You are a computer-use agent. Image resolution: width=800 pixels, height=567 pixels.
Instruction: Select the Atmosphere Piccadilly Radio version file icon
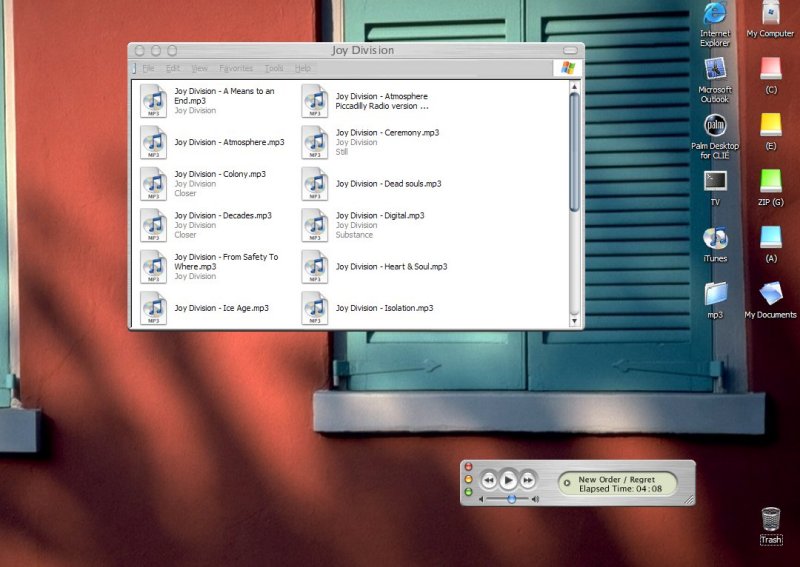[315, 101]
